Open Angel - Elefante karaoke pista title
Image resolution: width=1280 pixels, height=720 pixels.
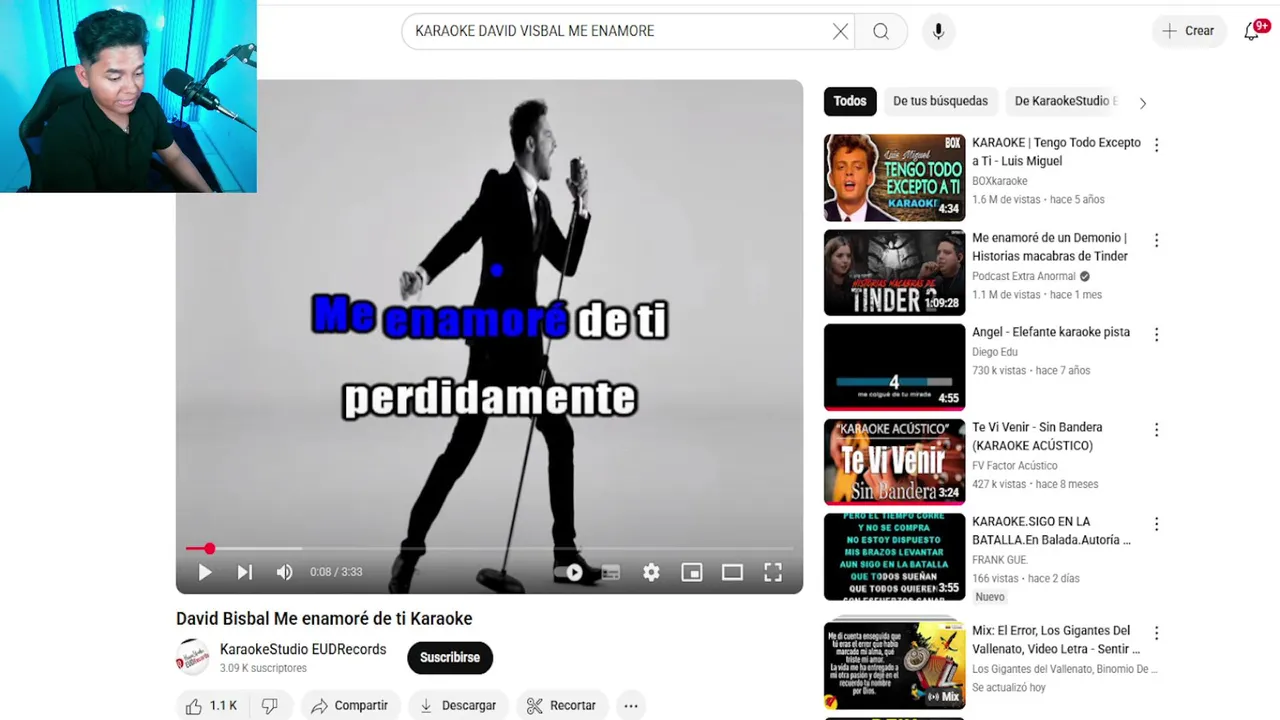tap(1051, 332)
